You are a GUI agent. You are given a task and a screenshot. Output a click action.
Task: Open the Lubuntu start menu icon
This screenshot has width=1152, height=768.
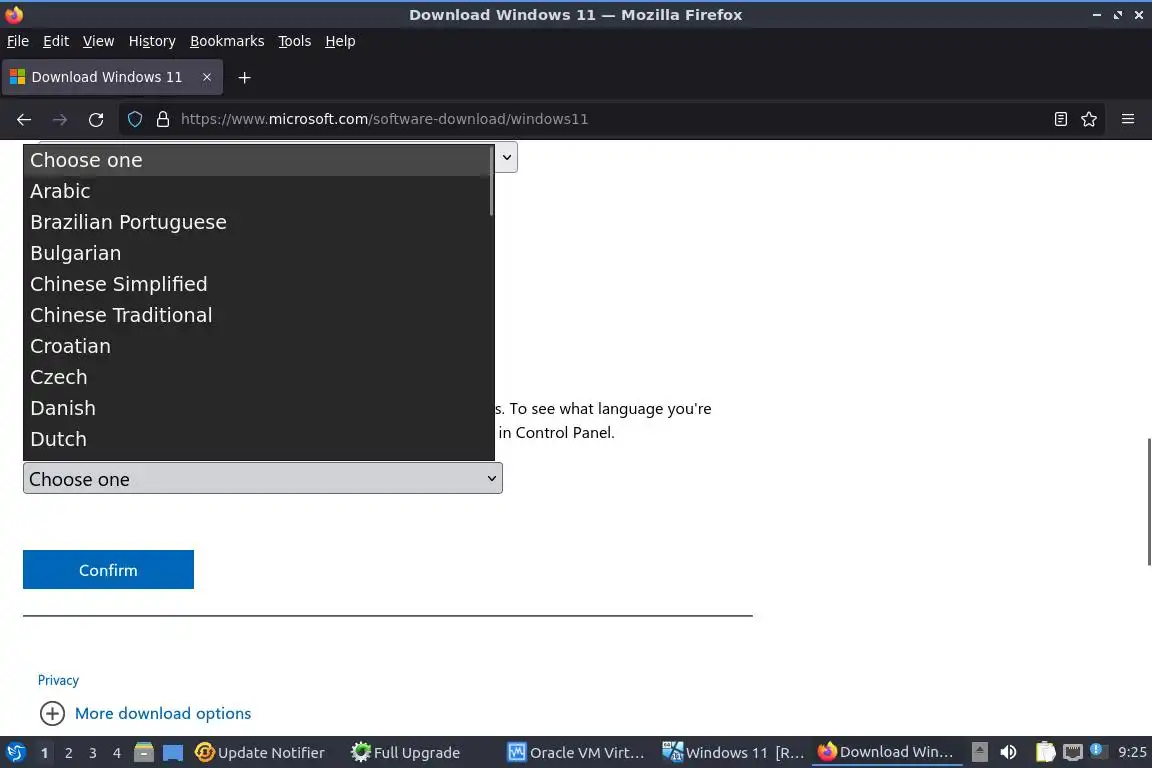point(15,752)
